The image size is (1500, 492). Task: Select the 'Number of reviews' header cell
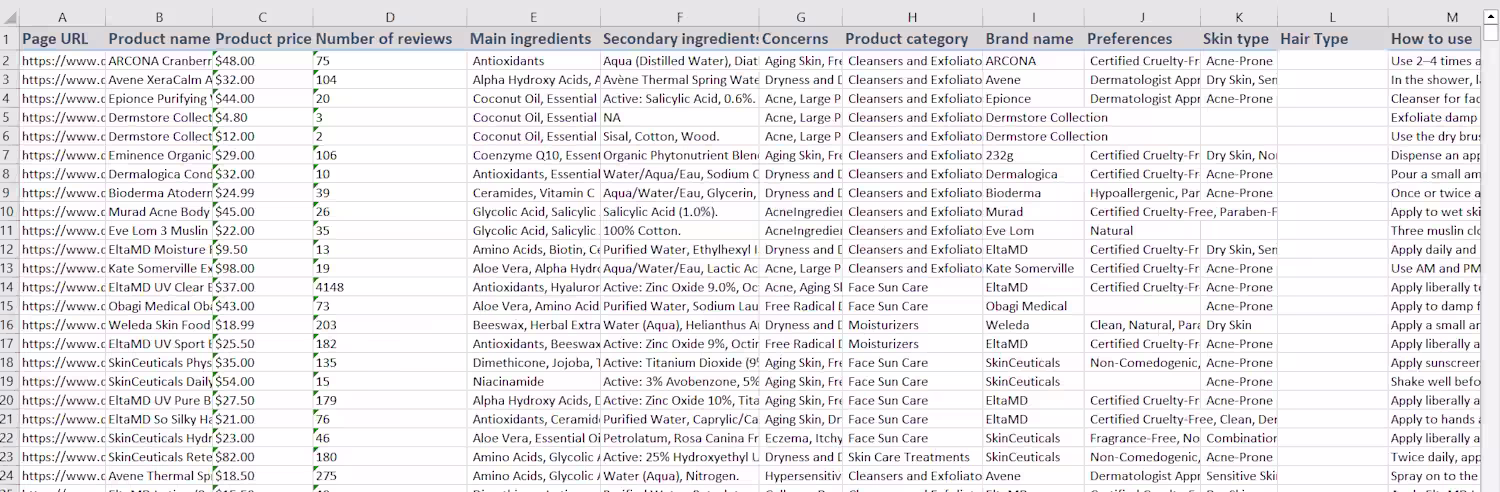tap(390, 39)
